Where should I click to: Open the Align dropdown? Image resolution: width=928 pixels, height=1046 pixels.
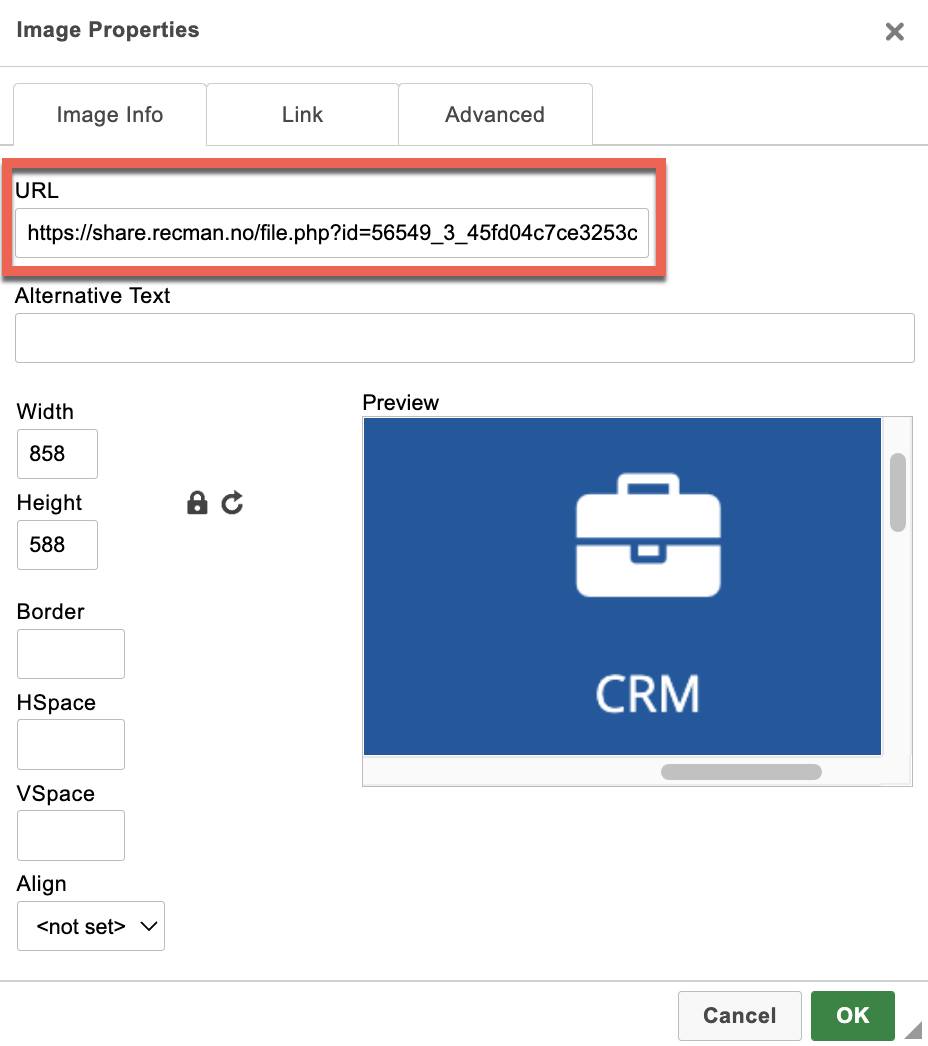(91, 926)
